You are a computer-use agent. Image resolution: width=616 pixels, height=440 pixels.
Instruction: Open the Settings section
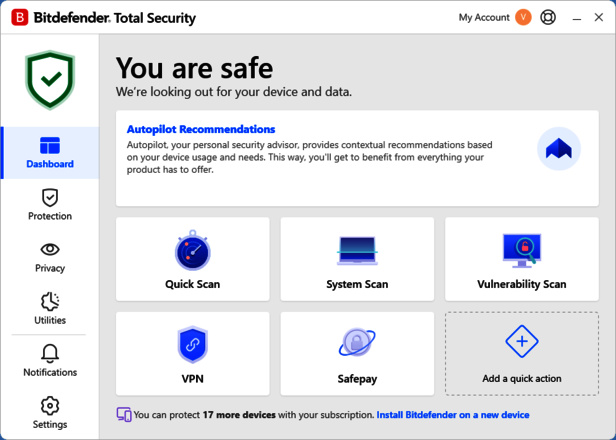point(50,412)
